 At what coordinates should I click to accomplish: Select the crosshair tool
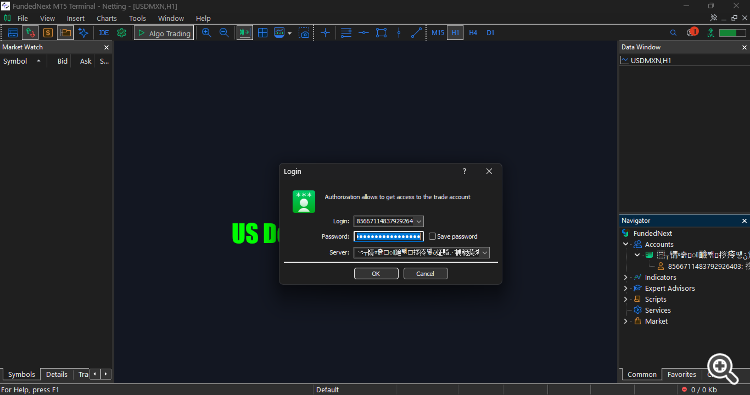point(325,33)
